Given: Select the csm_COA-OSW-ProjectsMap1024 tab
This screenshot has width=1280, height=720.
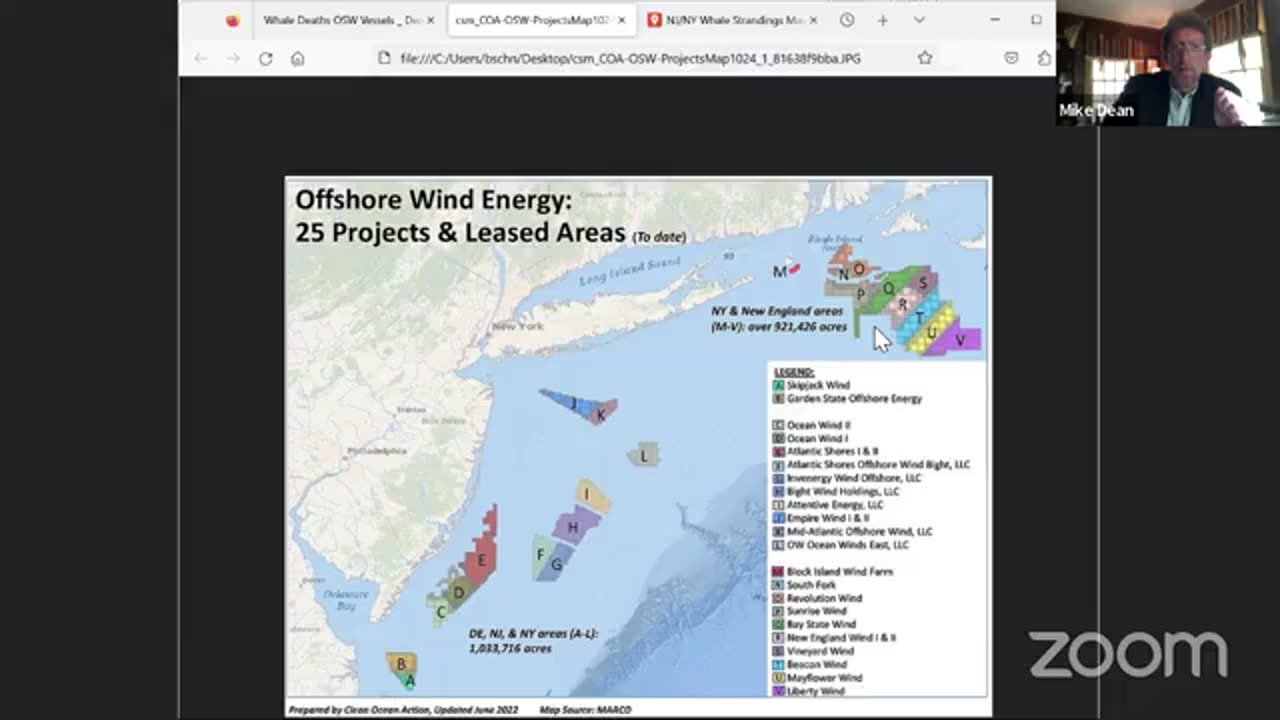Looking at the screenshot, I should tap(541, 20).
